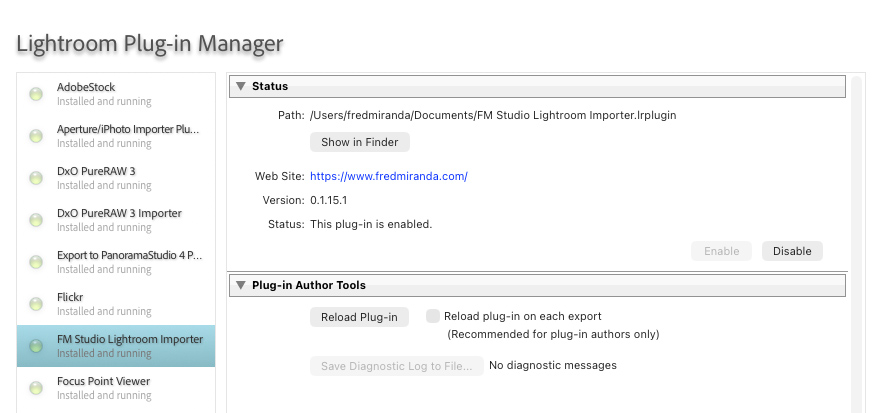
Task: Click the Reload Plug-in button
Action: pos(359,317)
